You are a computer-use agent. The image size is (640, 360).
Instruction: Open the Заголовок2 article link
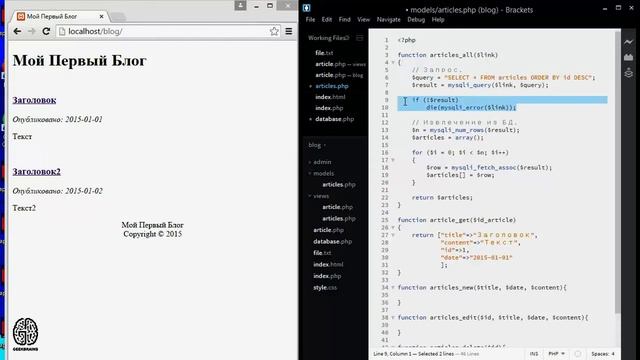[36, 171]
